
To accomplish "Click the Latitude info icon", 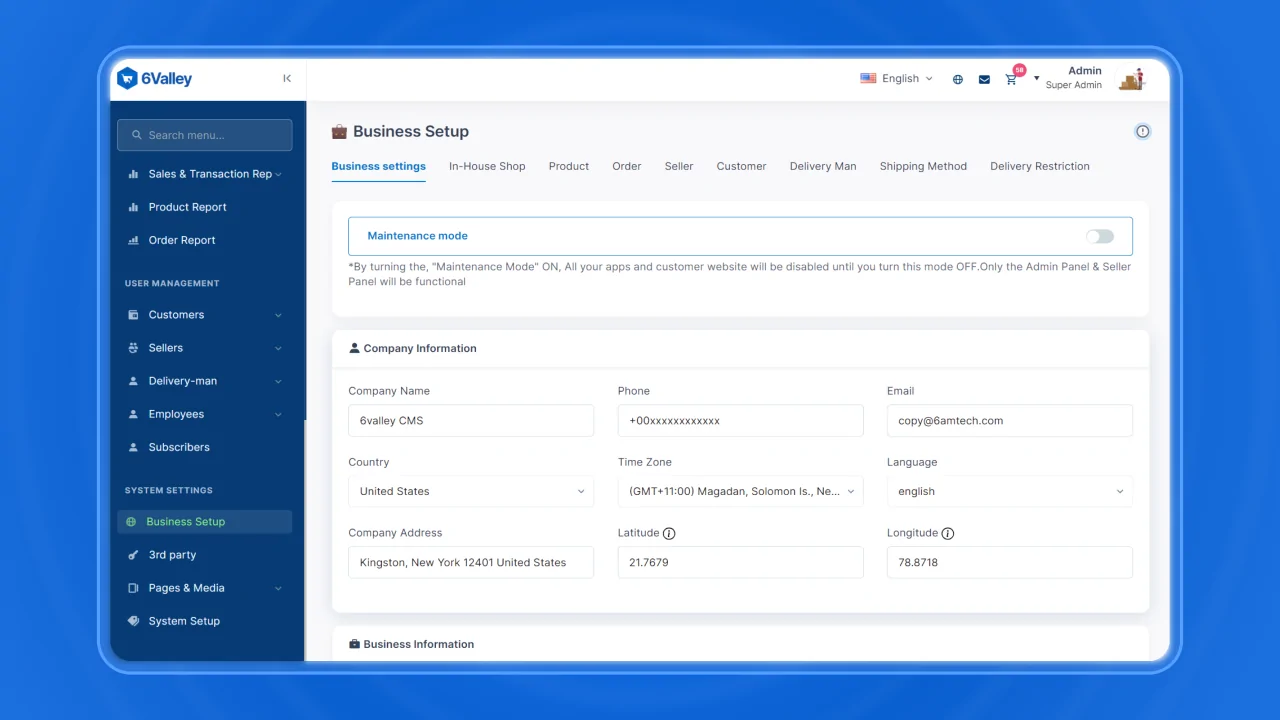I will click(x=669, y=533).
